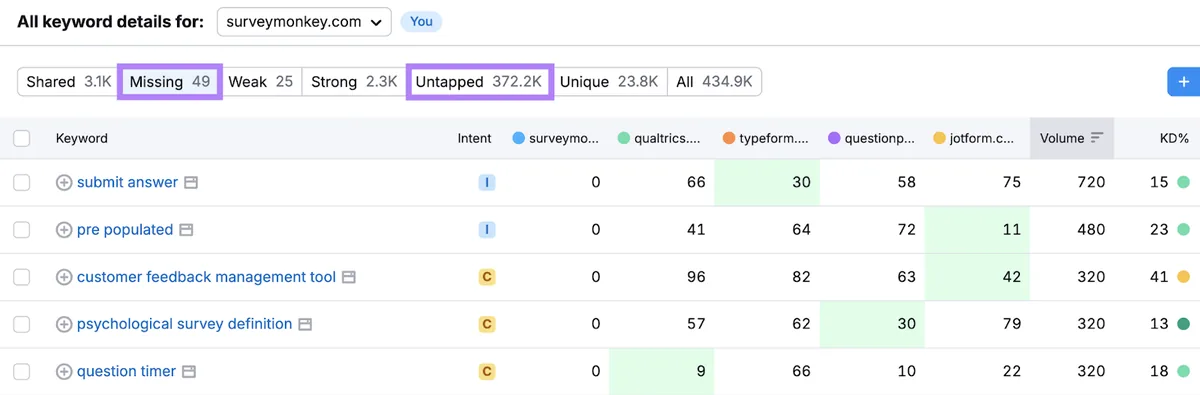The height and width of the screenshot is (395, 1200).
Task: Click intent badge I for 'submit answer'
Action: pyautogui.click(x=487, y=182)
